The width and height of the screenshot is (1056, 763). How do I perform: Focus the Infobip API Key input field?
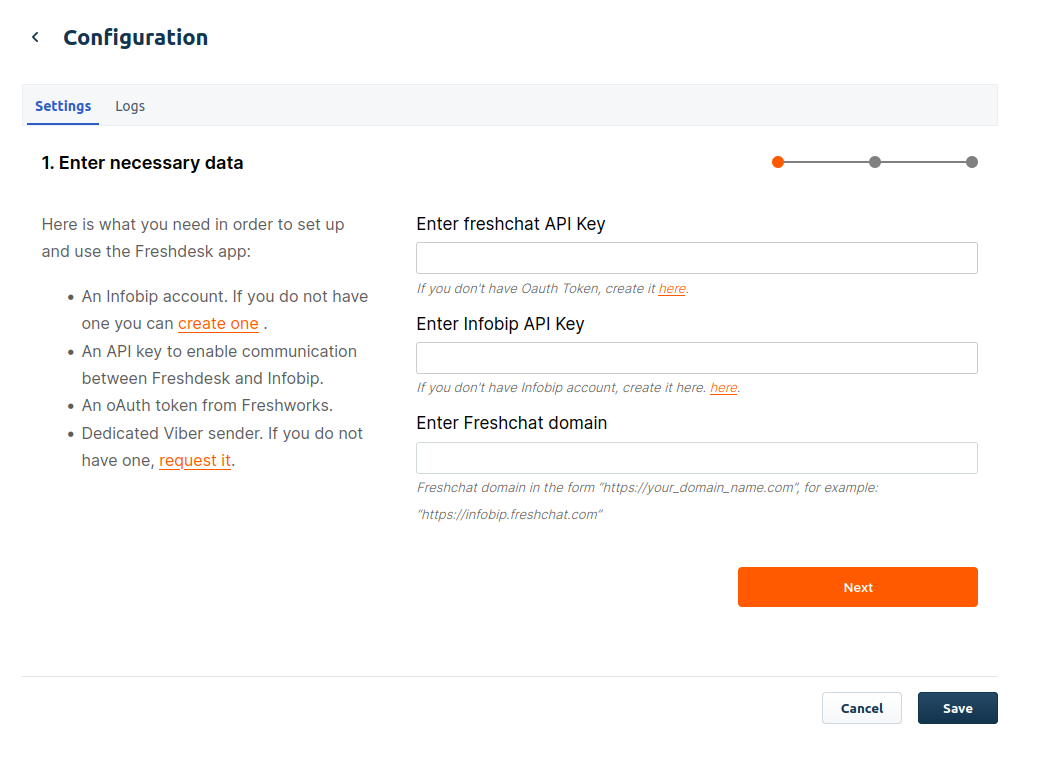click(696, 358)
